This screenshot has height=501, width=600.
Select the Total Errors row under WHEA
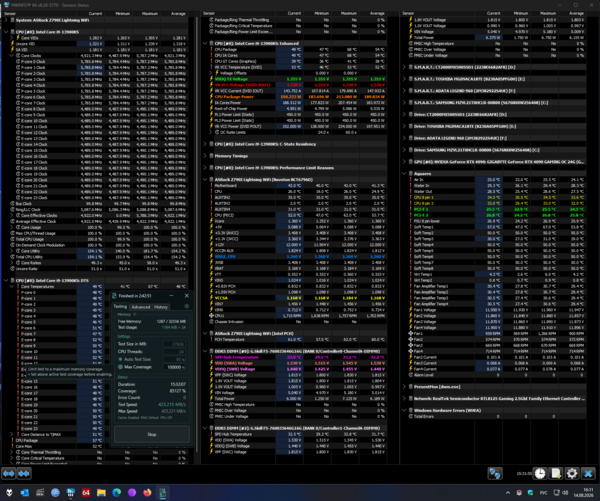pos(497,416)
